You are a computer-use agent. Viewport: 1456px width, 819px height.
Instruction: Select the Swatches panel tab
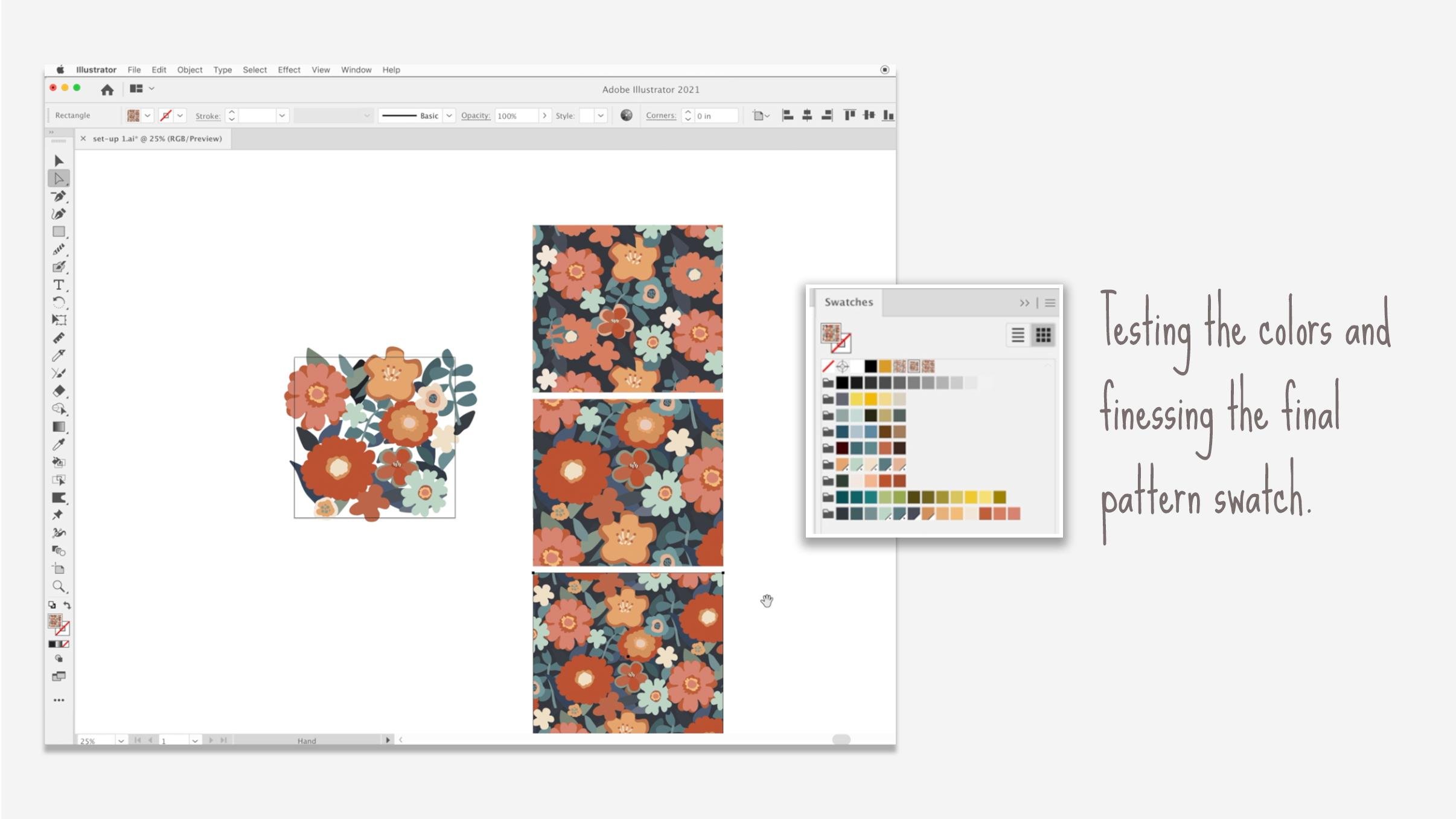pos(849,302)
